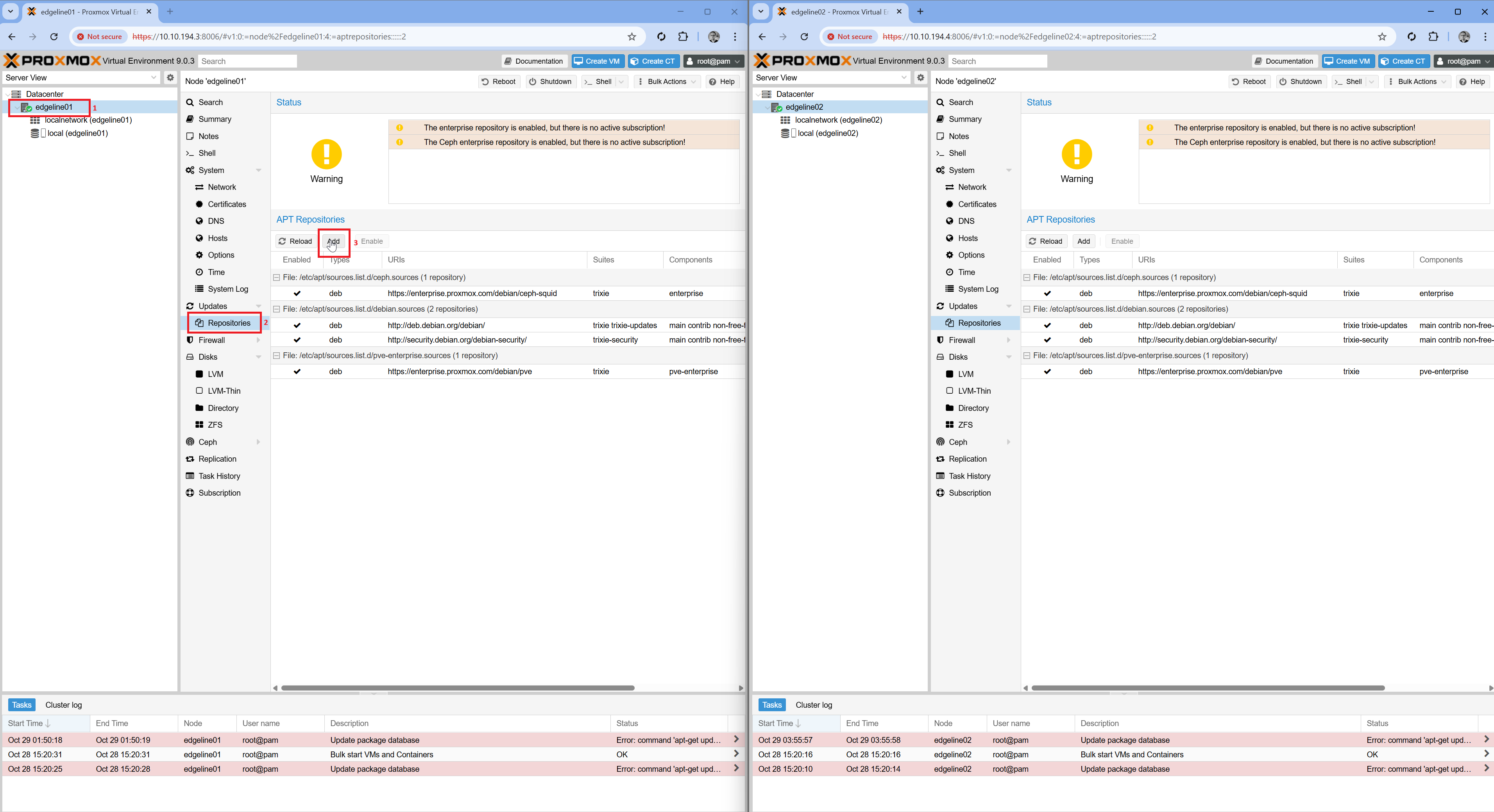Image resolution: width=1494 pixels, height=812 pixels.
Task: Expand Firewall submenu in edgeline01 menu
Action: pos(259,340)
